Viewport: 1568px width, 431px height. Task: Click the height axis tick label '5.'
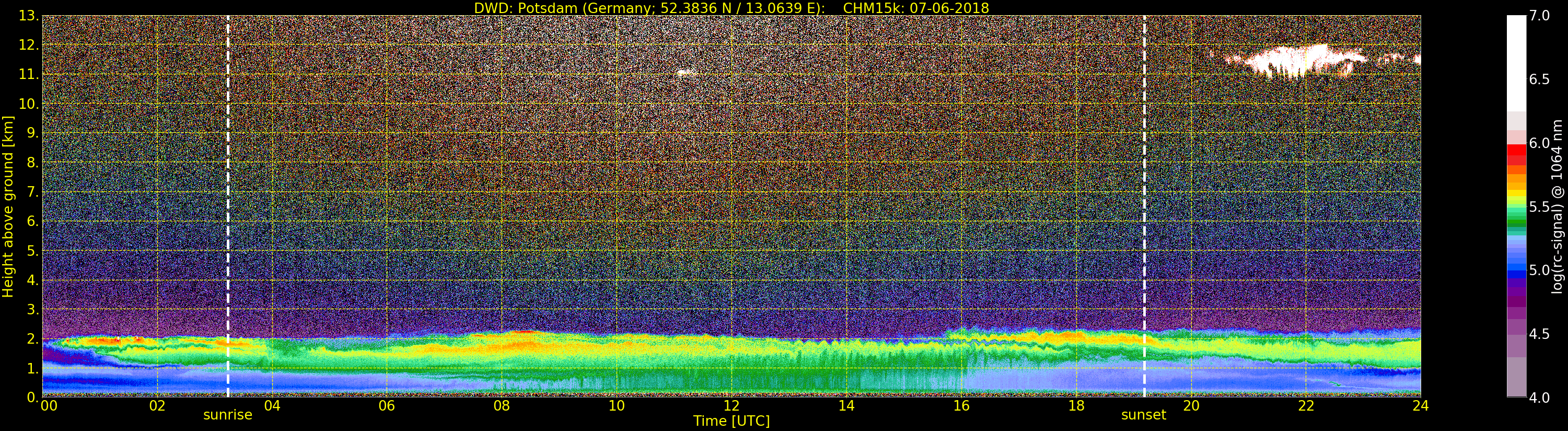(x=33, y=251)
